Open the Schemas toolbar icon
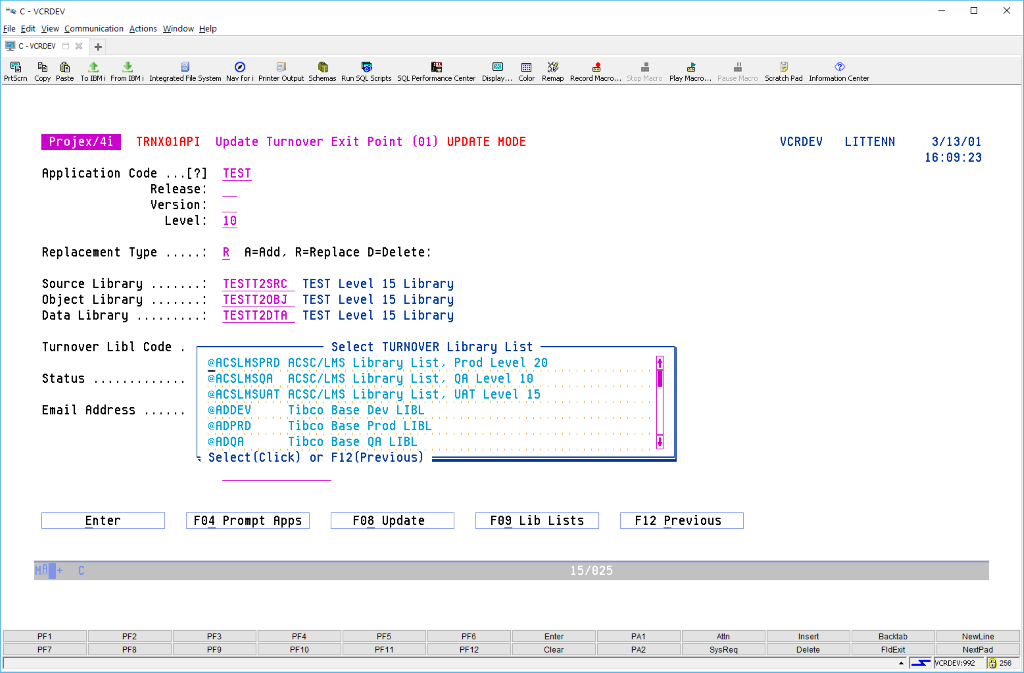 point(322,71)
